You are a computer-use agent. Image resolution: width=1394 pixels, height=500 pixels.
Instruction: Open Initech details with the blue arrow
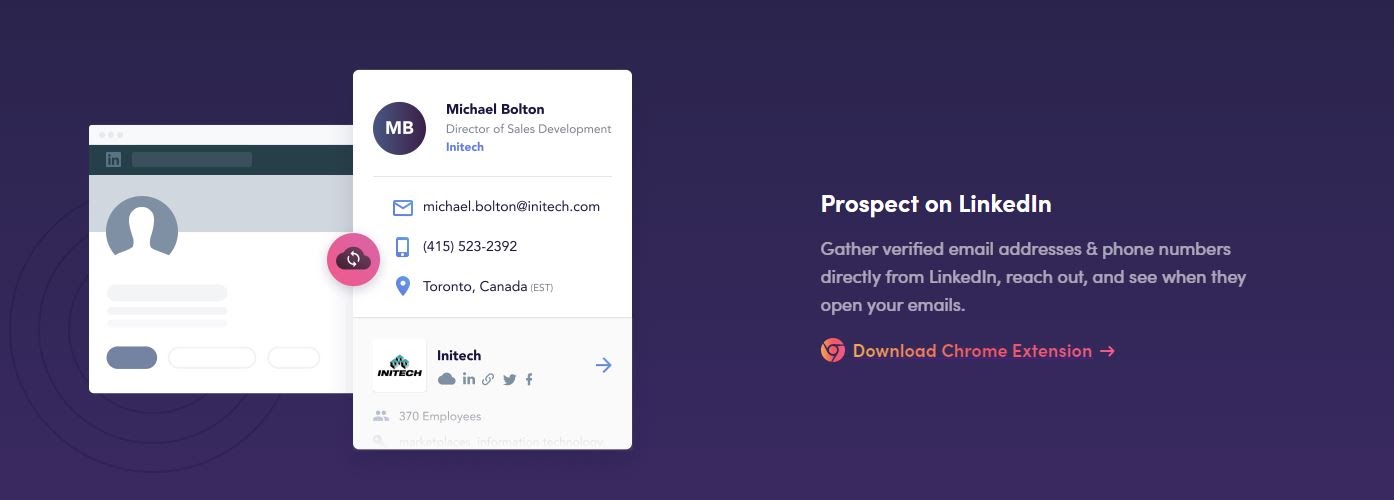tap(603, 365)
